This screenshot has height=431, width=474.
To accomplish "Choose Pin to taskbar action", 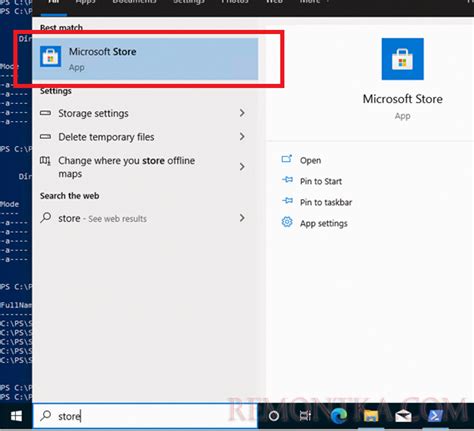I will point(326,202).
